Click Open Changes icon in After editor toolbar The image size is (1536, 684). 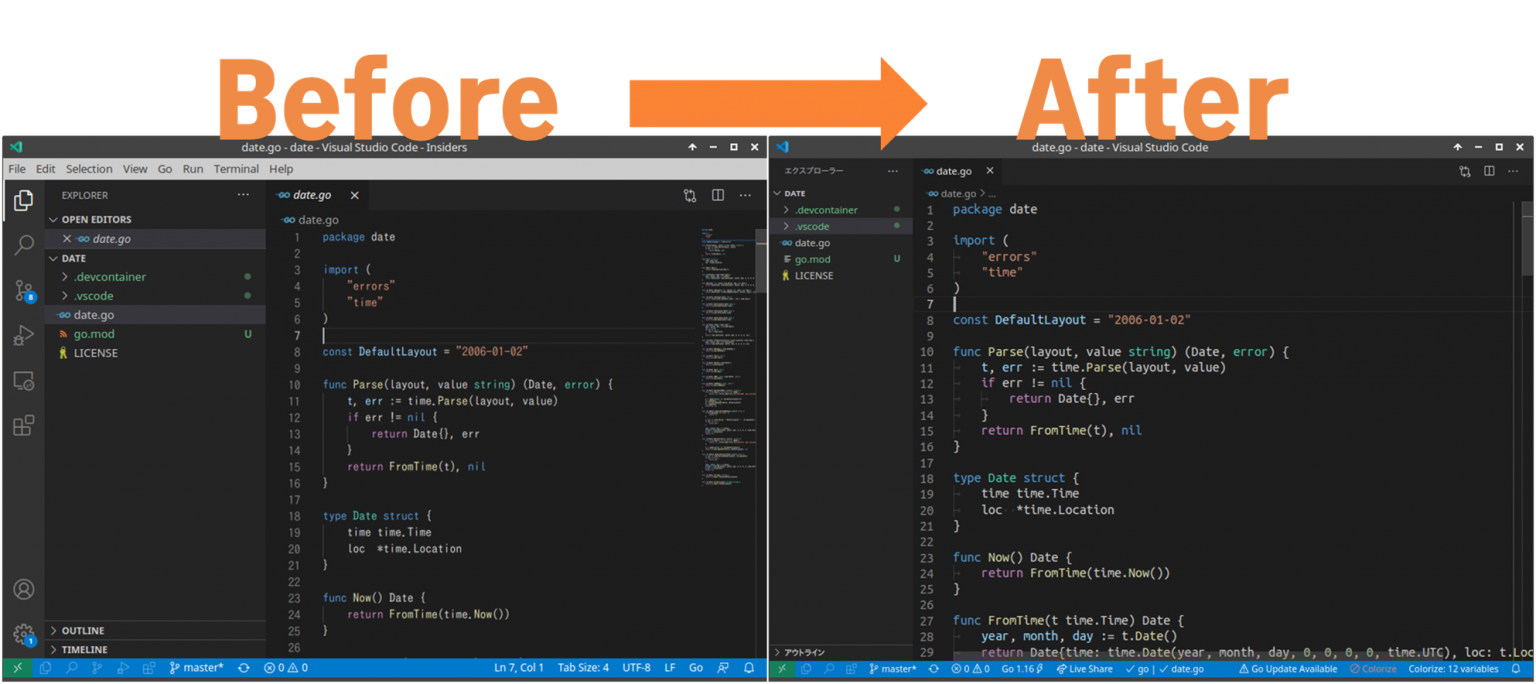pos(1465,171)
